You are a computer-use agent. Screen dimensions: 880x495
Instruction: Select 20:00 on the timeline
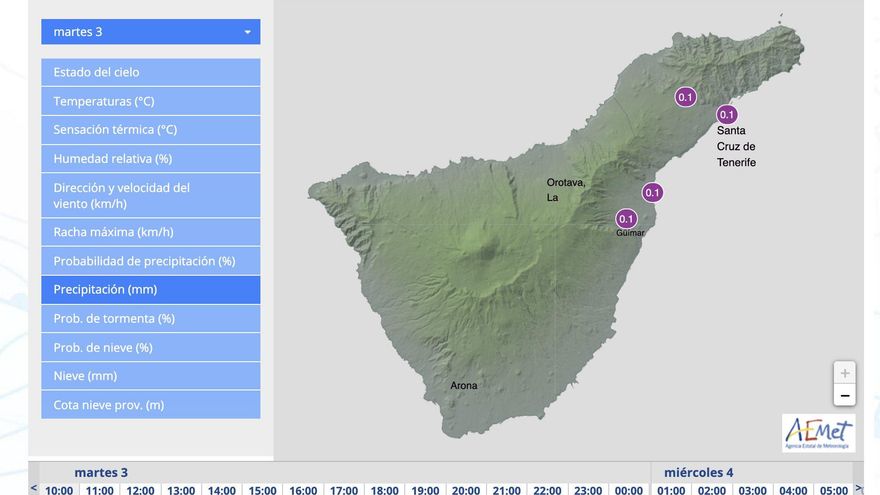pos(466,490)
